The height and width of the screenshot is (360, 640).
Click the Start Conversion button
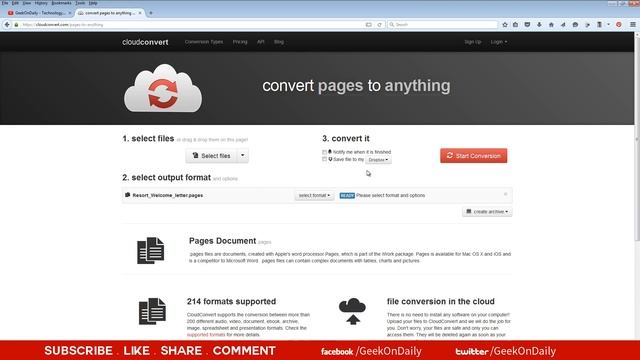click(x=473, y=156)
